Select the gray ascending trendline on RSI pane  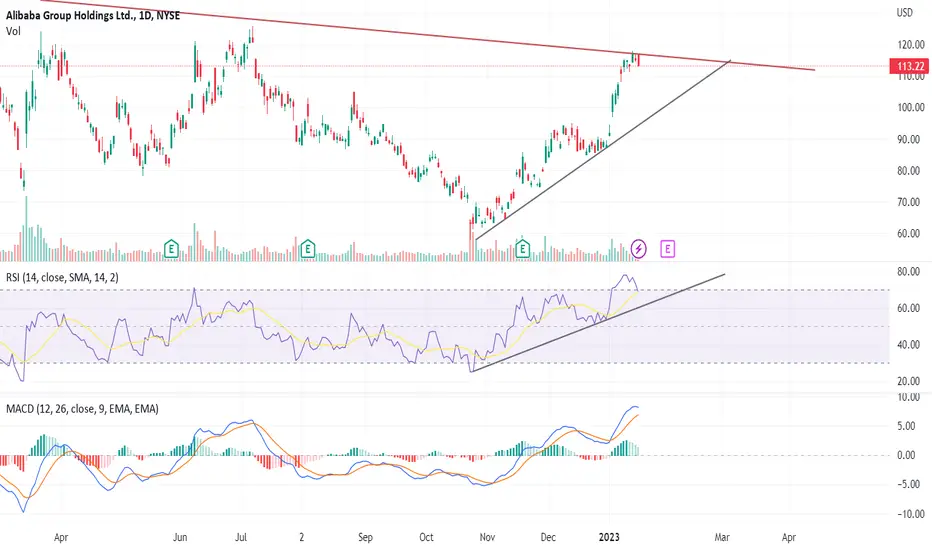click(x=598, y=323)
